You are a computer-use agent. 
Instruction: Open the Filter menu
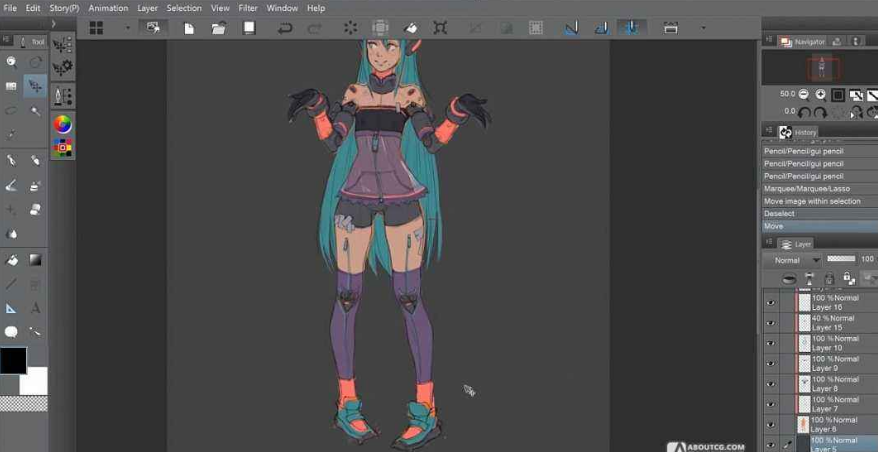[x=248, y=8]
